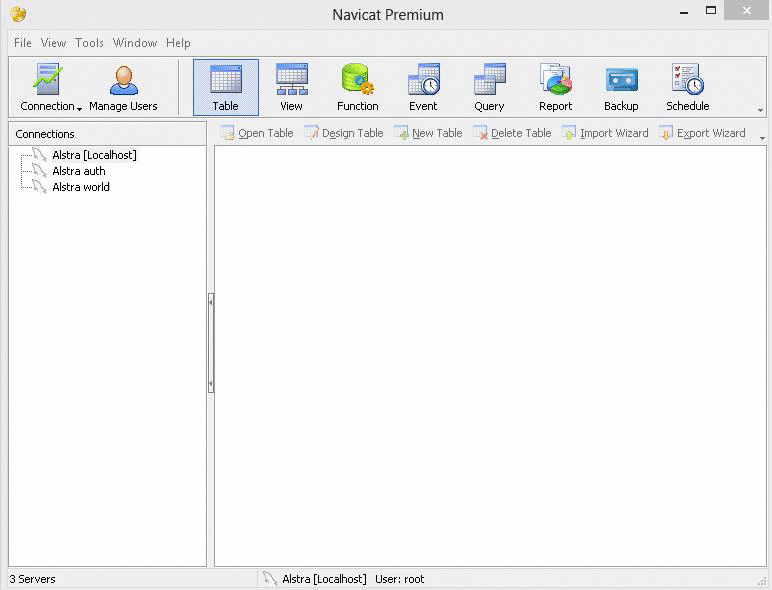Open the View menu in menu bar
This screenshot has height=590, width=772.
click(x=53, y=43)
